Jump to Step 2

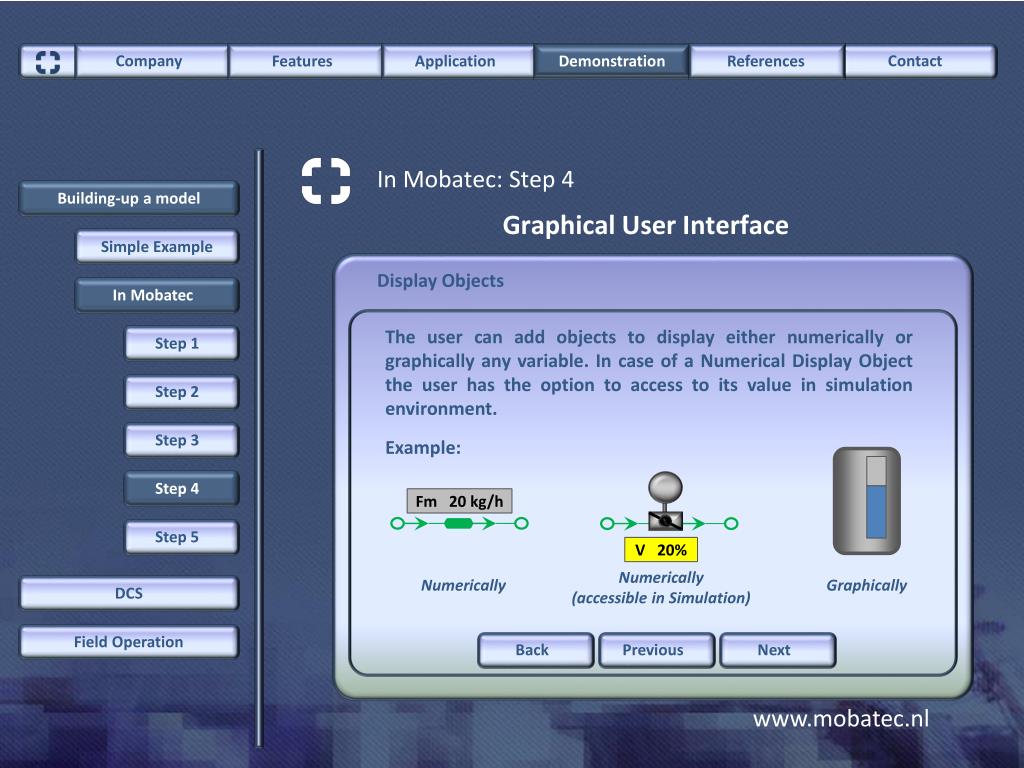coord(181,392)
